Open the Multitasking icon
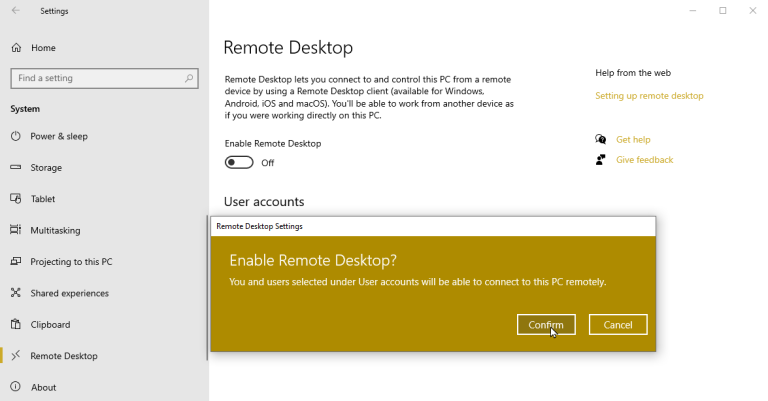Viewport: 768px width, 401px height. (x=16, y=230)
